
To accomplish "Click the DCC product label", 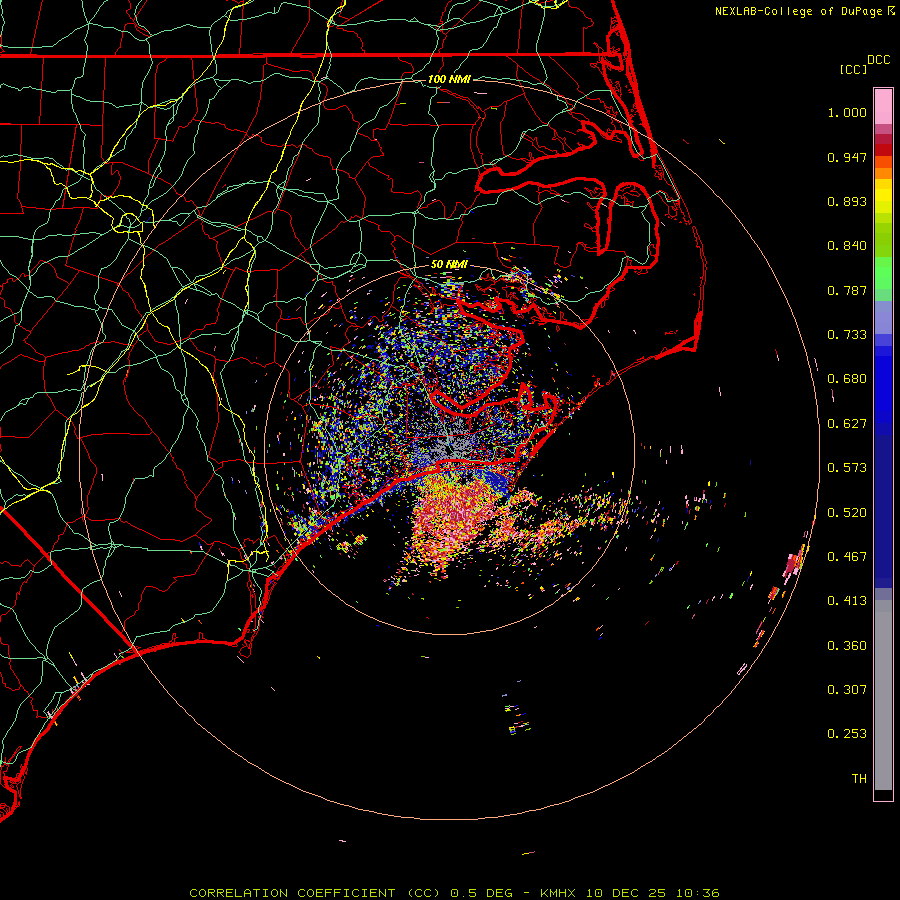I will pos(878,60).
